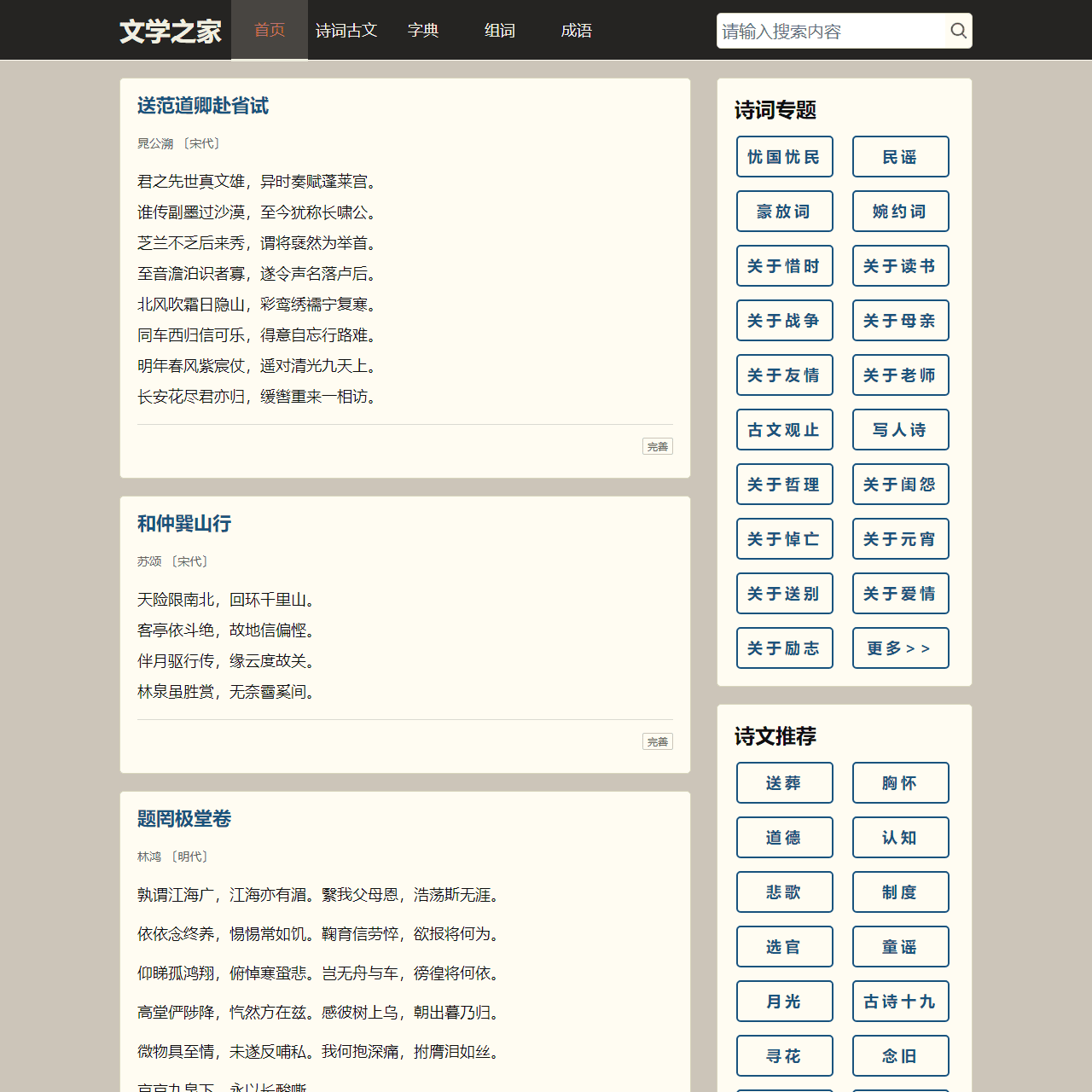Click author name 晁公溯
The height and width of the screenshot is (1092, 1092).
point(155,143)
